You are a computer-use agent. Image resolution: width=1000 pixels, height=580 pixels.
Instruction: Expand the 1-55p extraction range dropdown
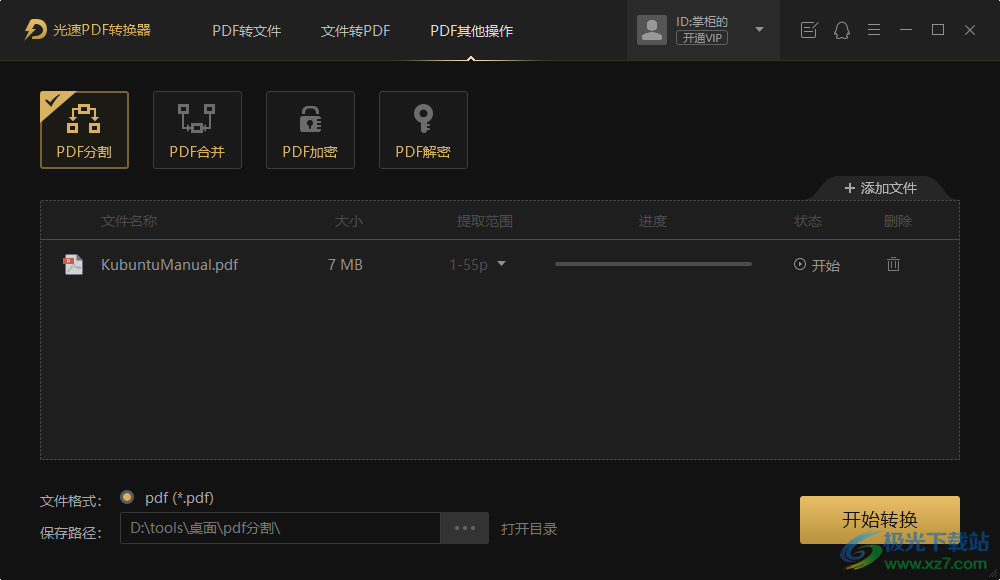tap(501, 264)
